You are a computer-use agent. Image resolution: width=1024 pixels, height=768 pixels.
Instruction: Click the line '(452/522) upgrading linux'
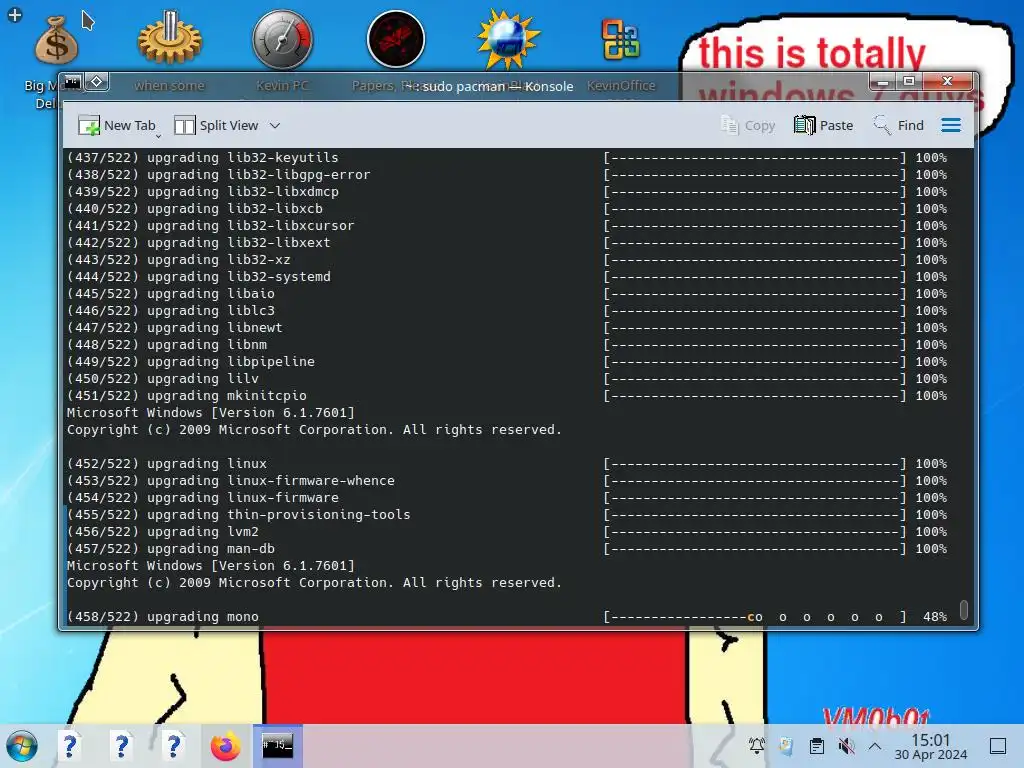(167, 464)
